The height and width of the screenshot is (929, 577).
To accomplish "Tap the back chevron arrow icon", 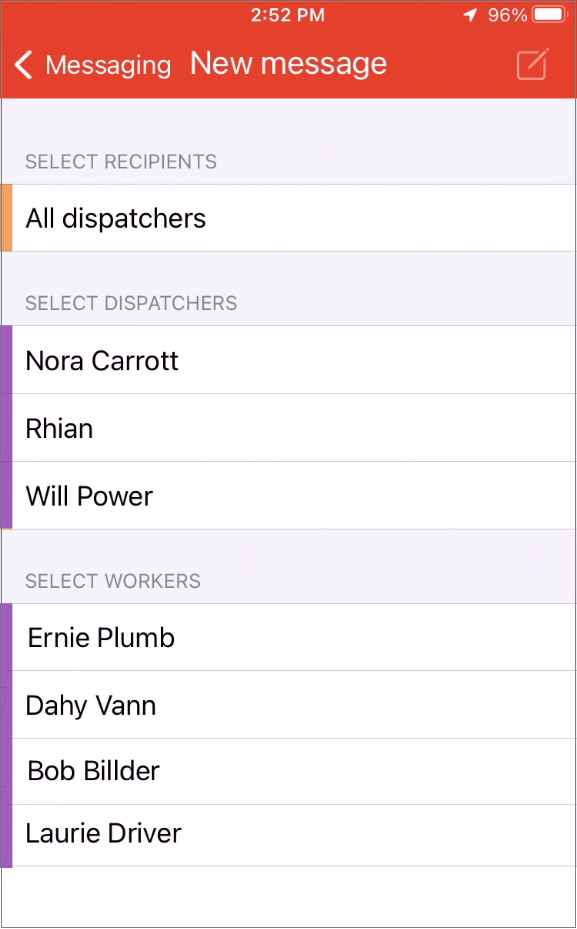I will 23,64.
